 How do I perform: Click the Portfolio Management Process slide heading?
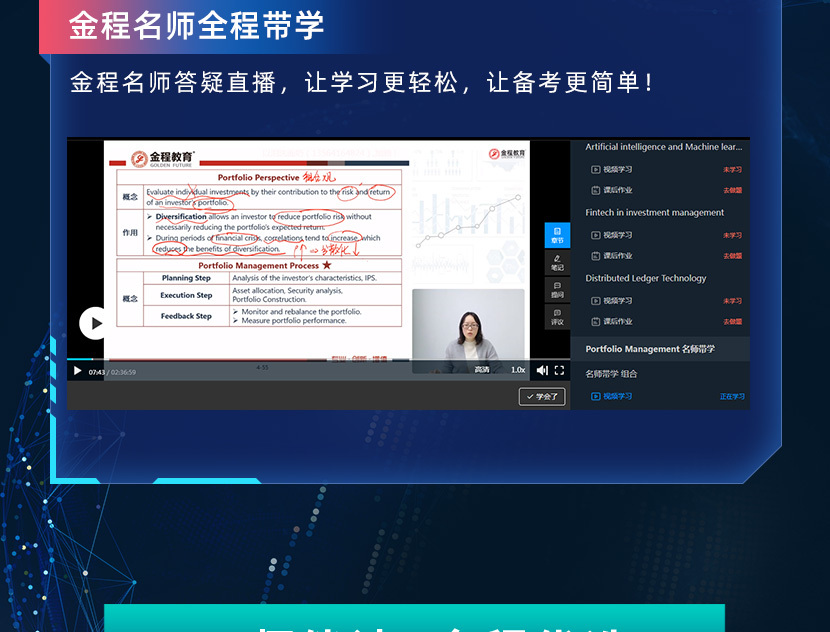(x=258, y=265)
